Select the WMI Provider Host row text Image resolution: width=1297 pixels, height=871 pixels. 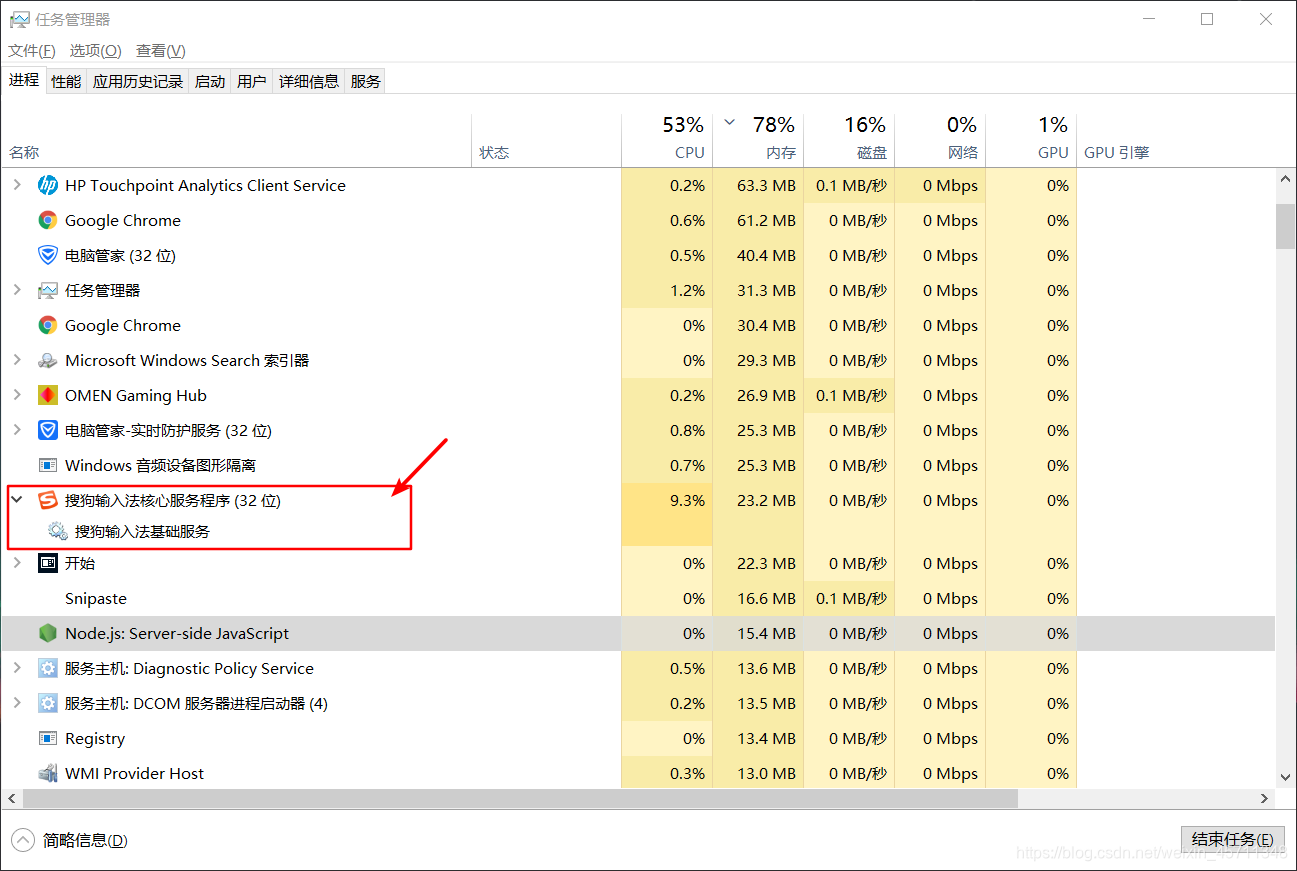[134, 773]
